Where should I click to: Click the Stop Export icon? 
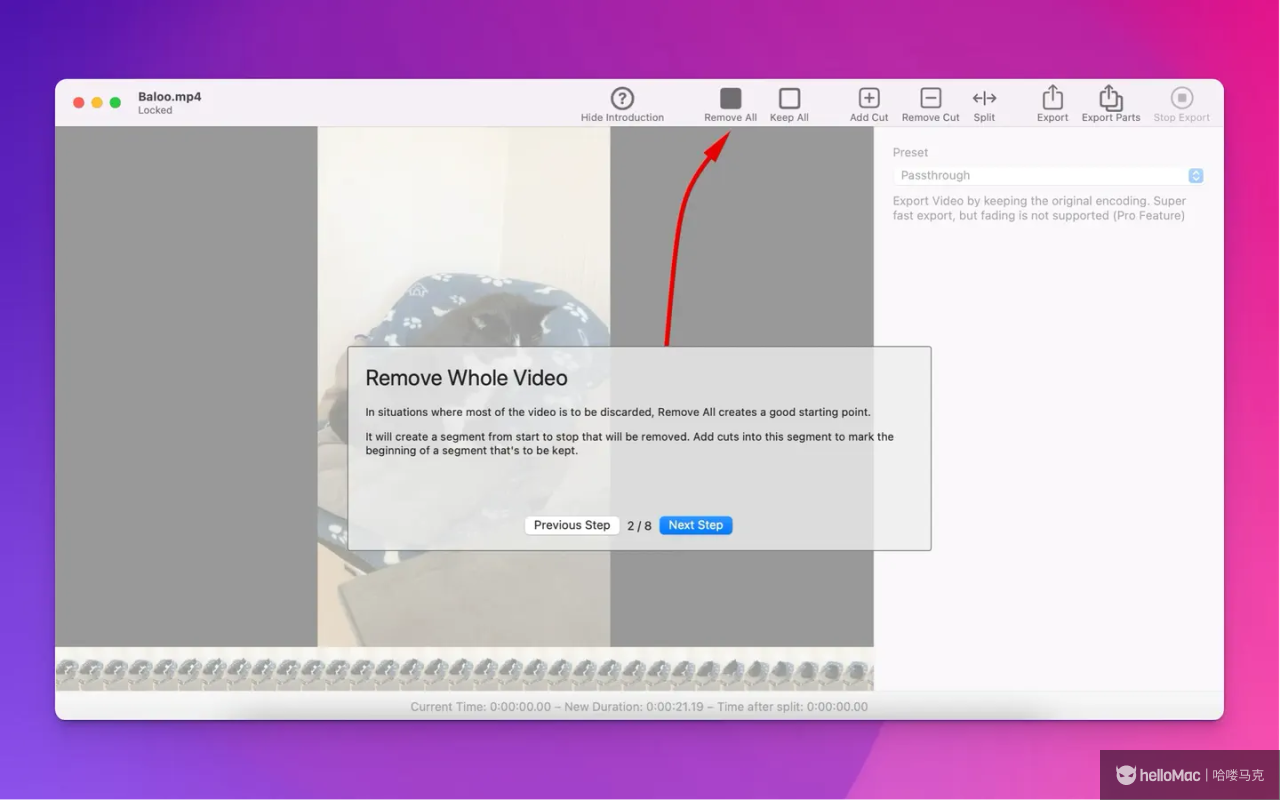(1181, 98)
